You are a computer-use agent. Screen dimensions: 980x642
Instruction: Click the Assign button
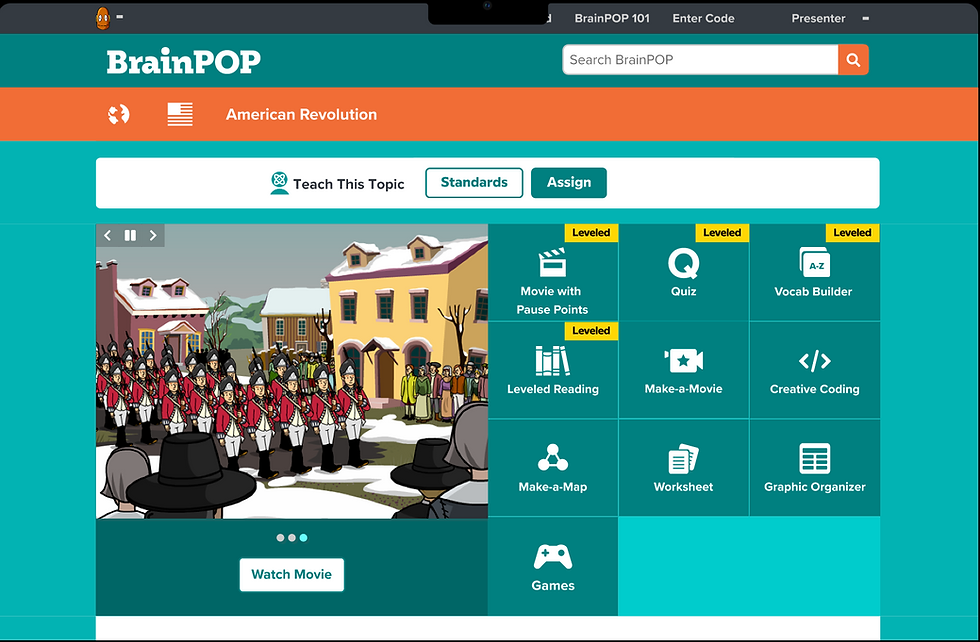(x=569, y=183)
